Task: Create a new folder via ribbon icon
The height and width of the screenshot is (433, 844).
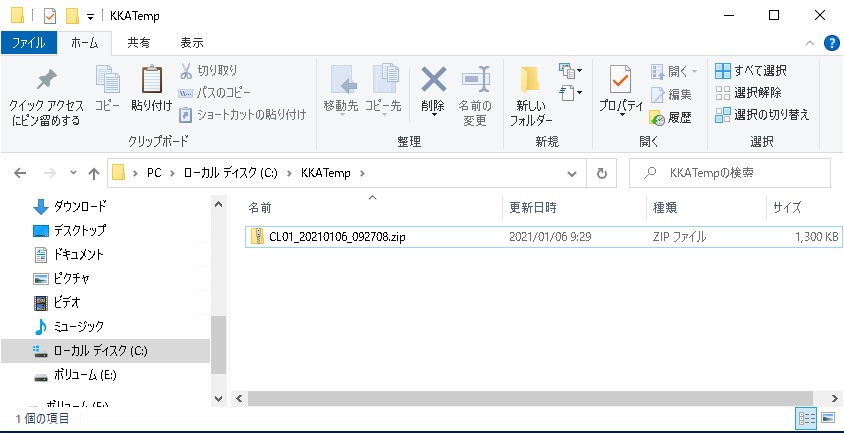Action: (x=530, y=82)
